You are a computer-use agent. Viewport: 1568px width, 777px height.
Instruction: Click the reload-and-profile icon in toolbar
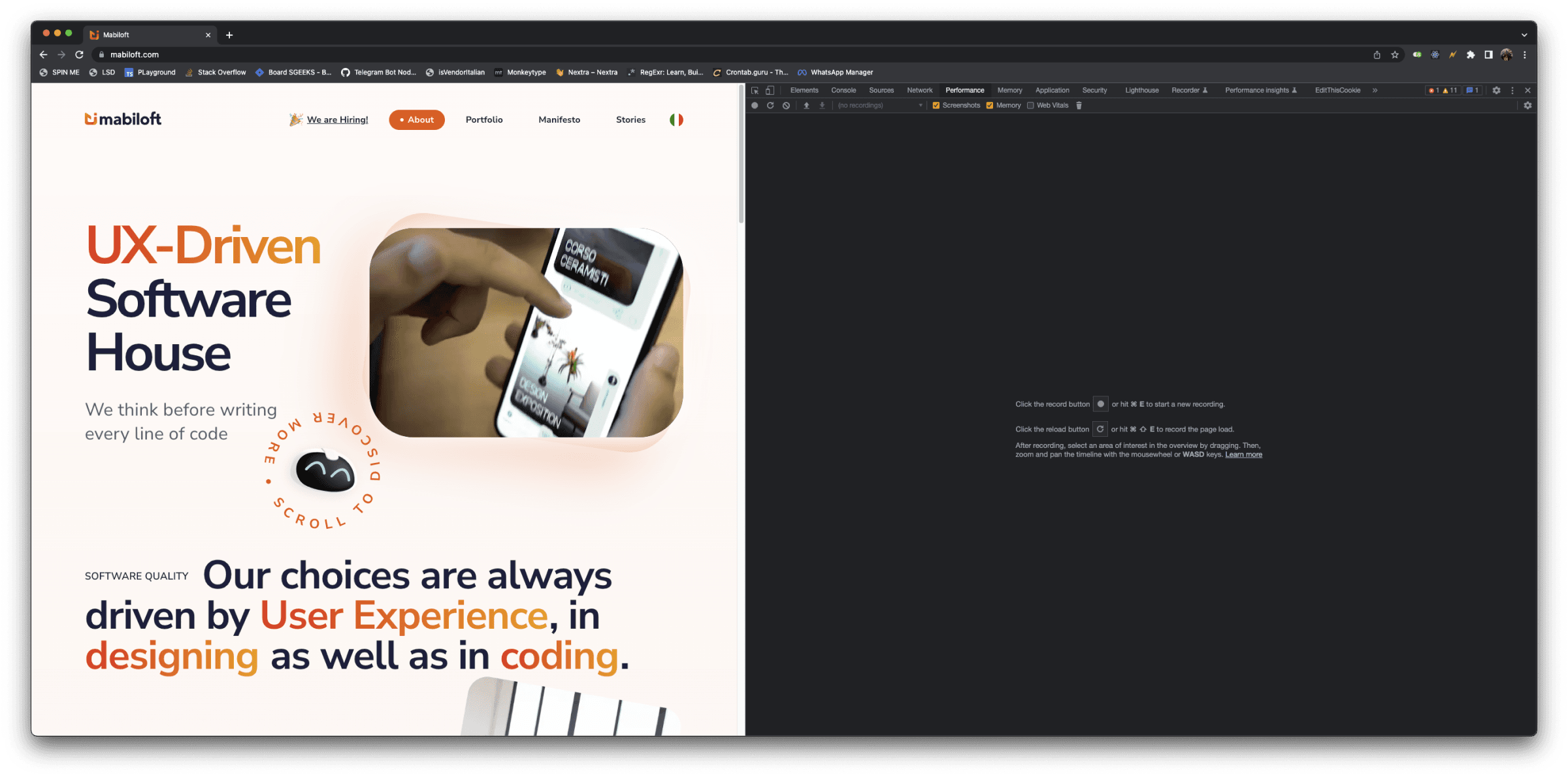click(x=770, y=105)
